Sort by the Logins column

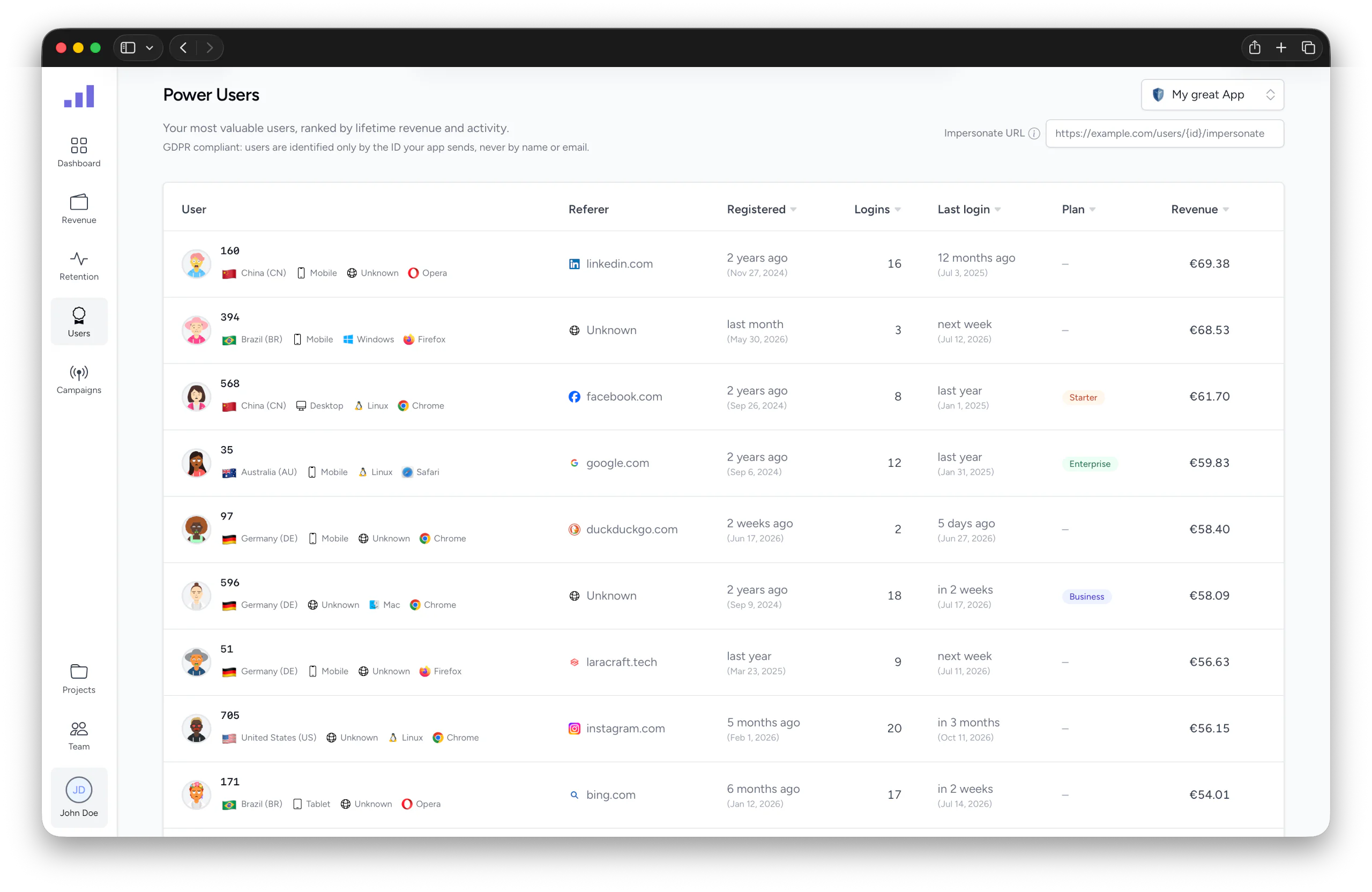point(877,209)
